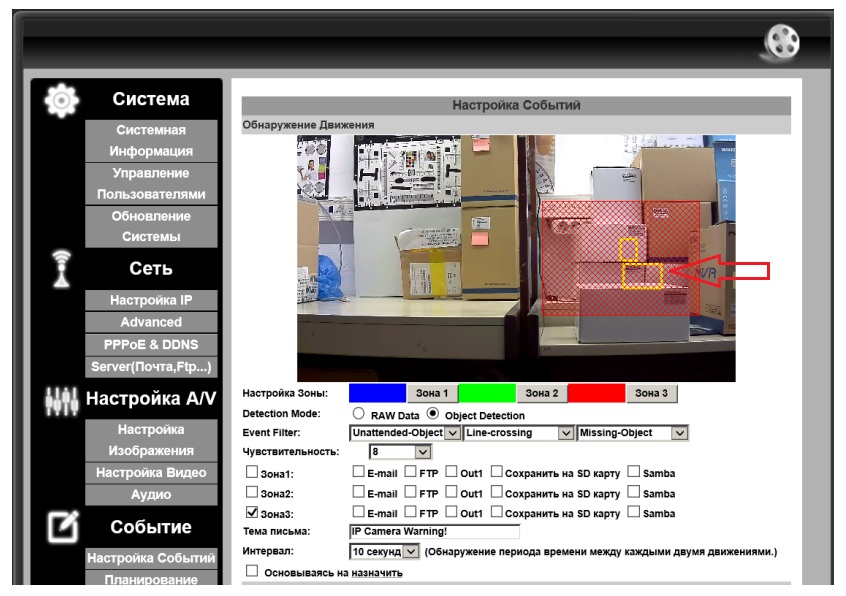846x596 pixels.
Task: Open the Чувствительность dropdown
Action: pyautogui.click(x=400, y=451)
